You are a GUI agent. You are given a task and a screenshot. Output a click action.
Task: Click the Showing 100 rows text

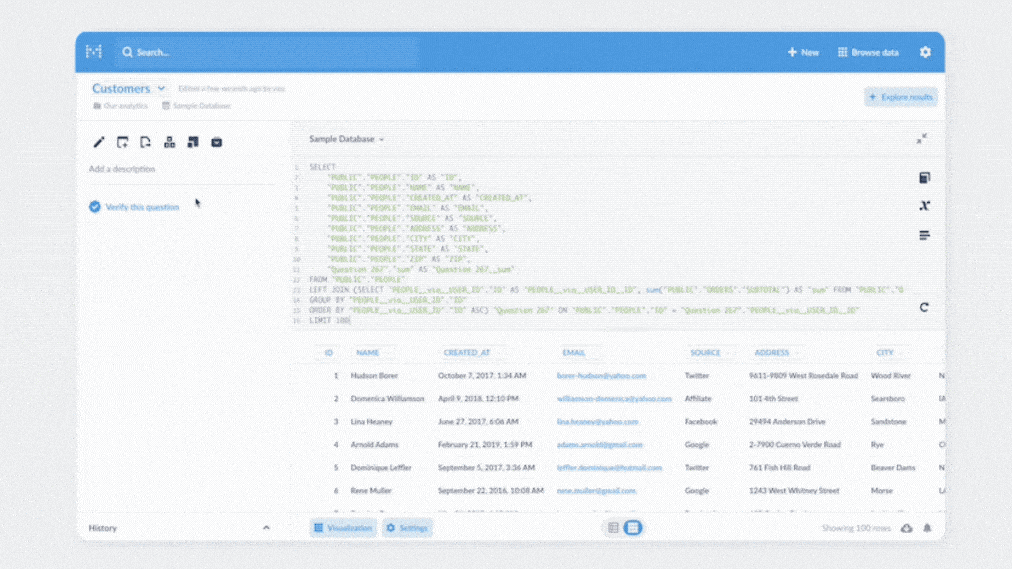pos(856,528)
